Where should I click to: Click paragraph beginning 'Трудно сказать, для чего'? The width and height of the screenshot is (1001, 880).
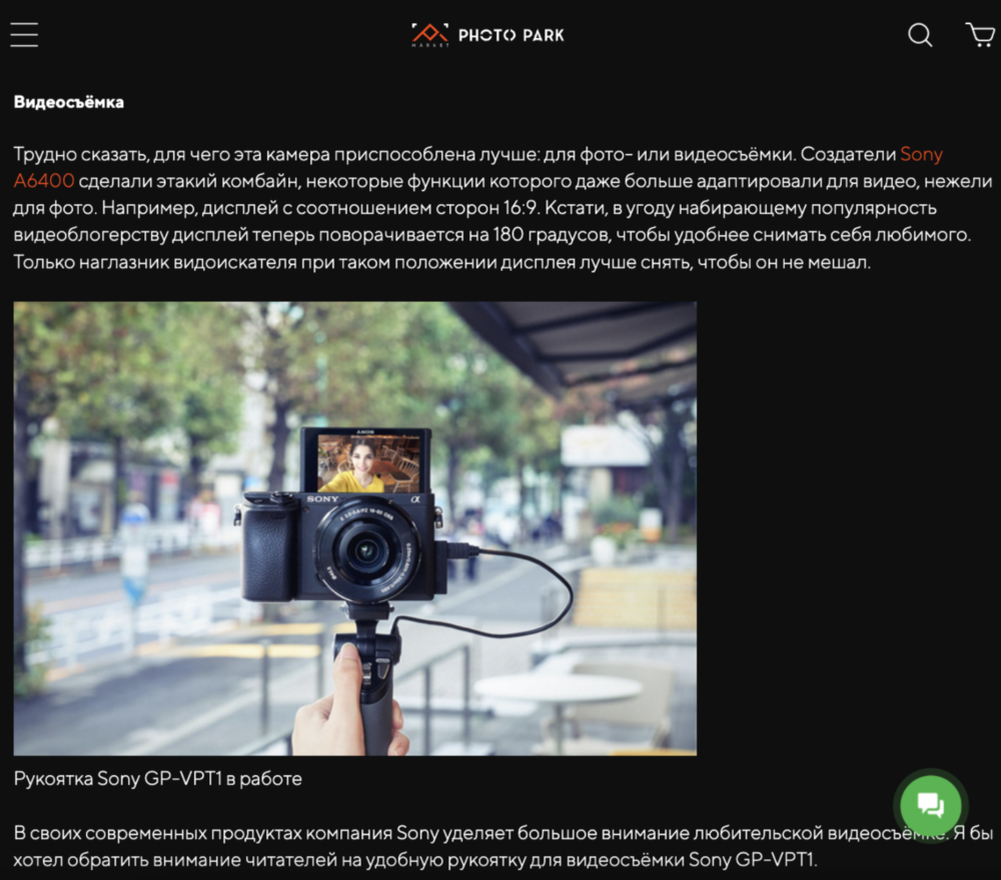[x=502, y=208]
